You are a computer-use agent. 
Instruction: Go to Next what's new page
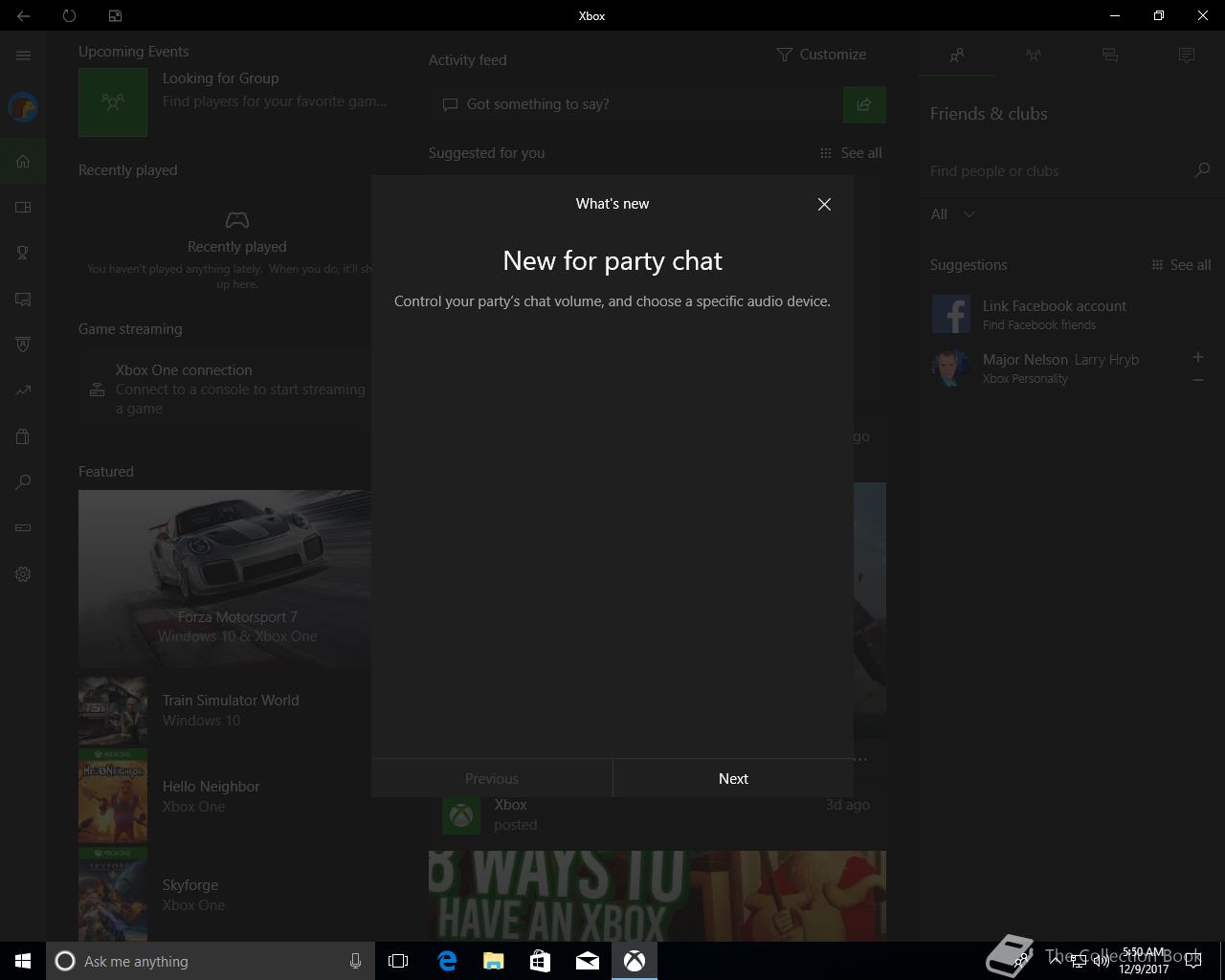[733, 778]
